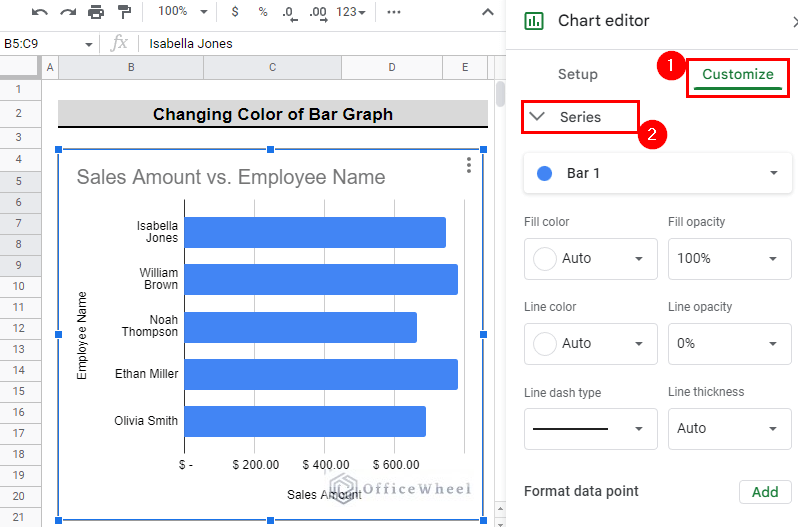Apply currency format with $ icon
This screenshot has height=527, width=798.
coord(235,11)
